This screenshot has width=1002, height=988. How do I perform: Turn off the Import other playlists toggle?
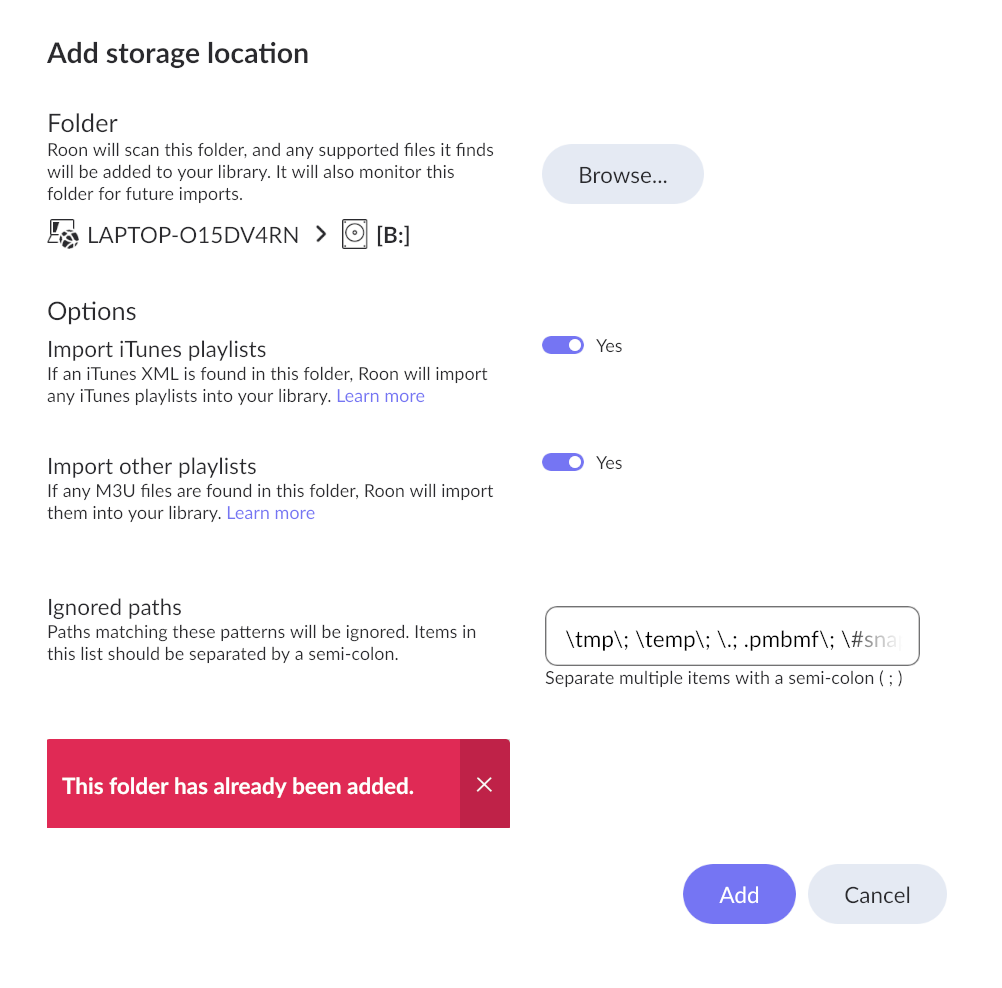(x=563, y=462)
